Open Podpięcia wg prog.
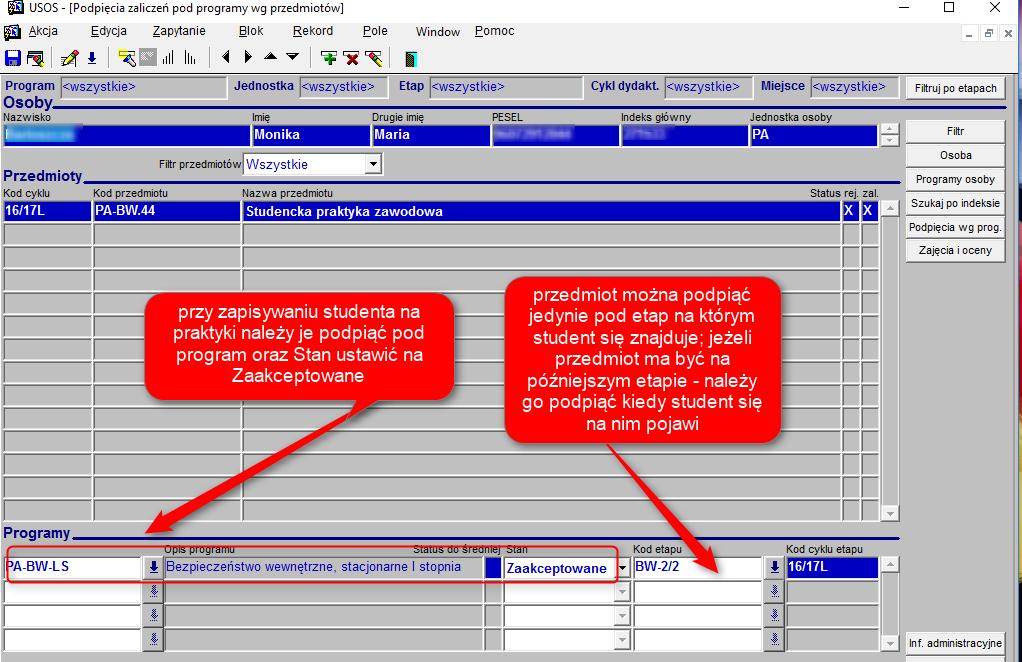 [x=956, y=227]
